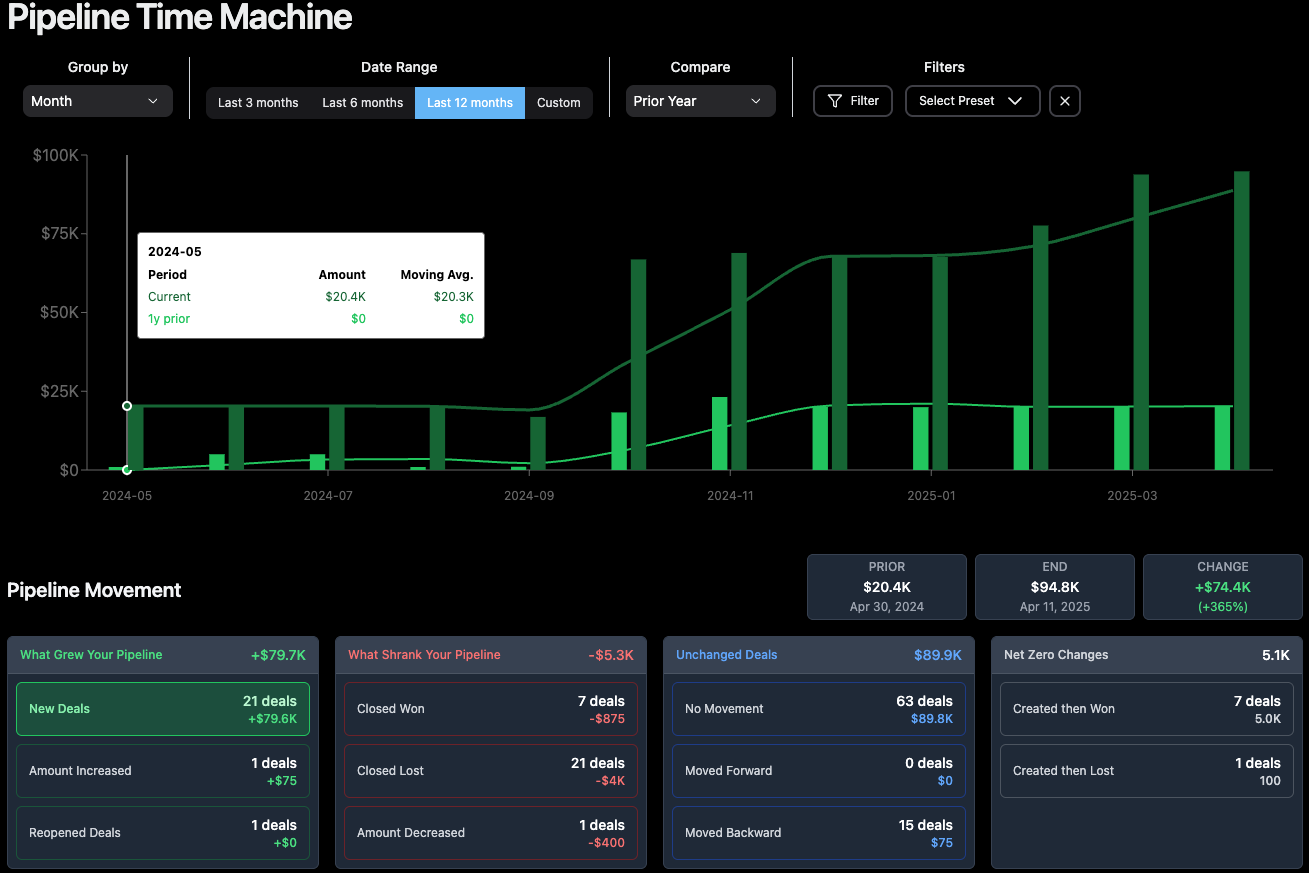Click the highlighted 2024-05 chart point marker

[x=127, y=406]
